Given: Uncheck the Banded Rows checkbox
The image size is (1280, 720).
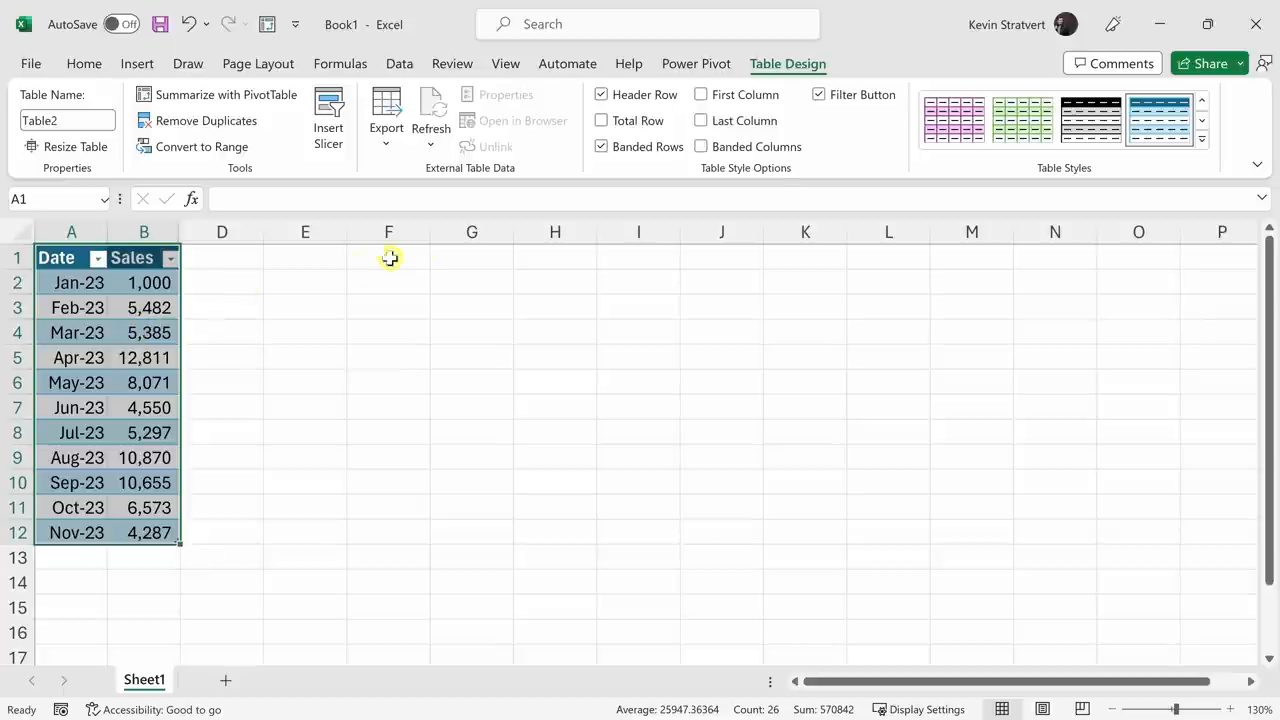Looking at the screenshot, I should (601, 146).
